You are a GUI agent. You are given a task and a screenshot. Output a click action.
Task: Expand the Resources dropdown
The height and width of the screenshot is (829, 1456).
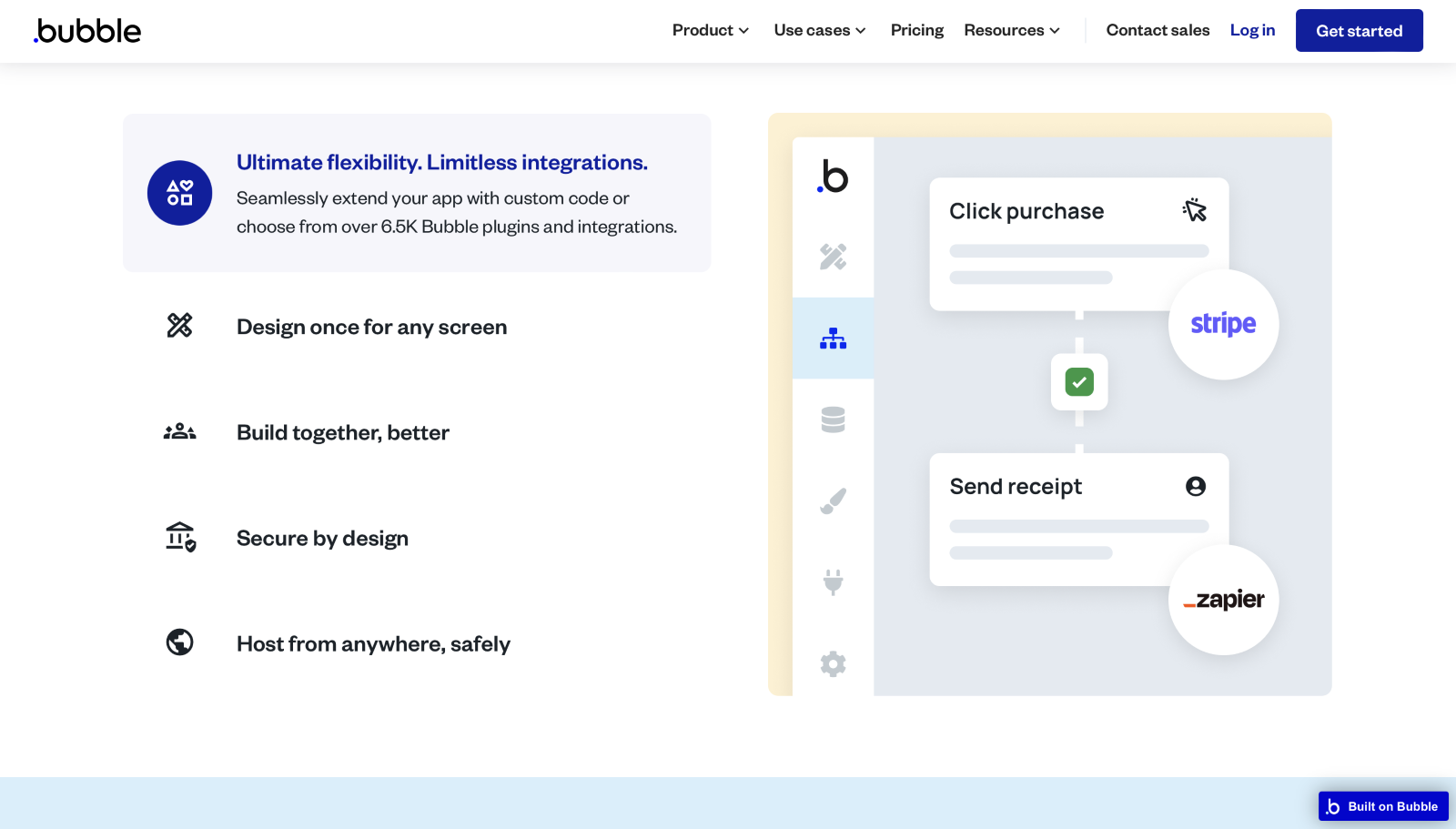(1012, 30)
